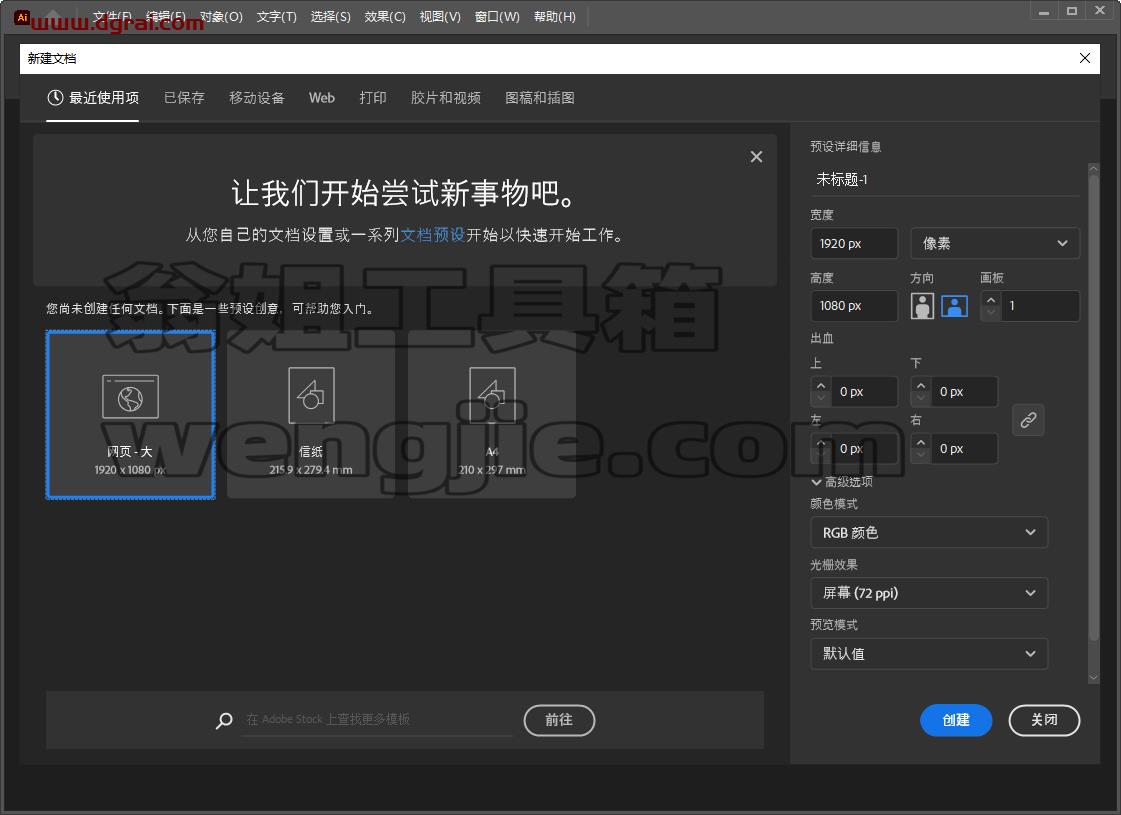Open the RGB 颜色 color mode dropdown
1121x815 pixels.
coord(929,533)
